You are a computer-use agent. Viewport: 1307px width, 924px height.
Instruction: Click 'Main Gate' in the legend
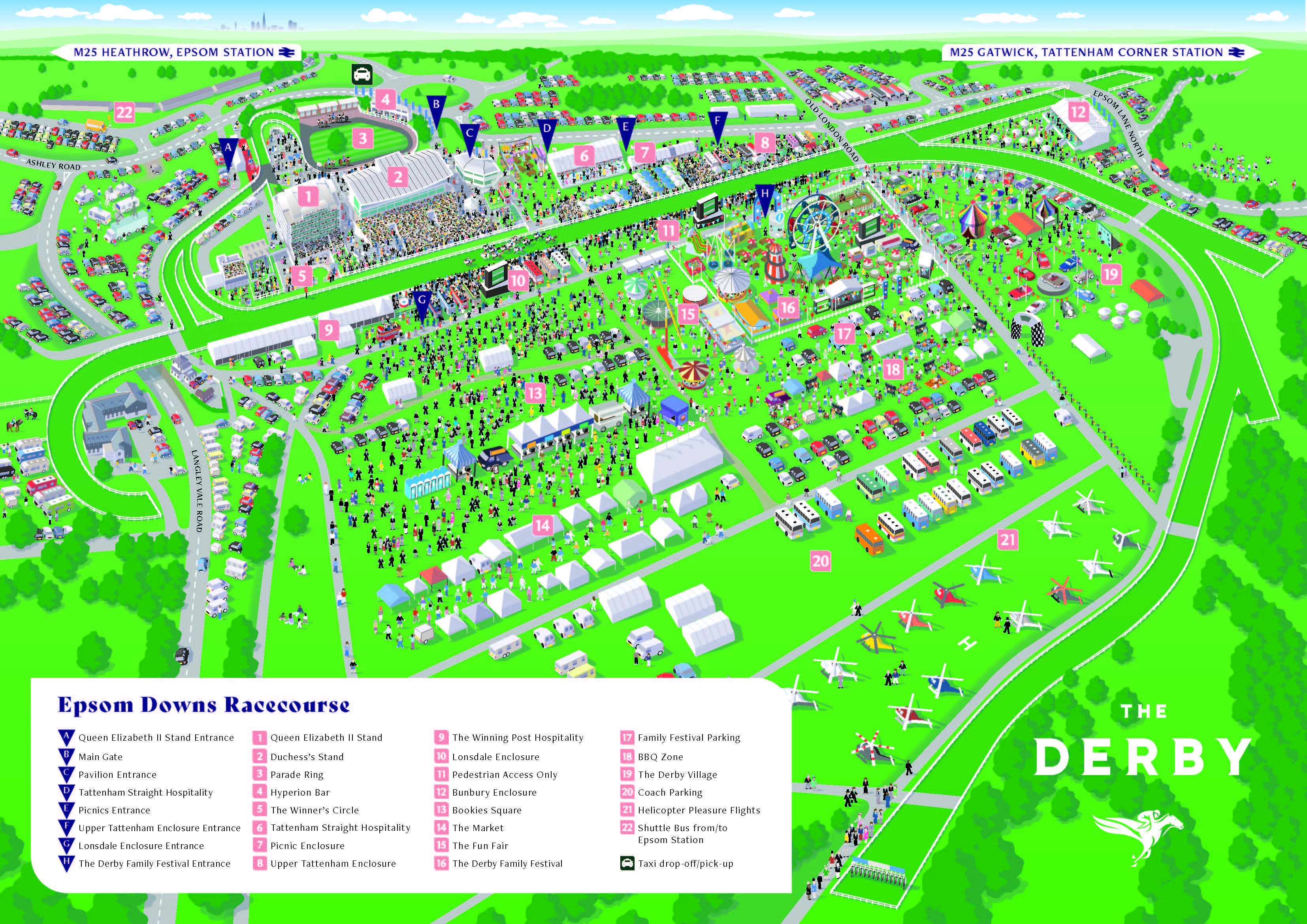100,757
